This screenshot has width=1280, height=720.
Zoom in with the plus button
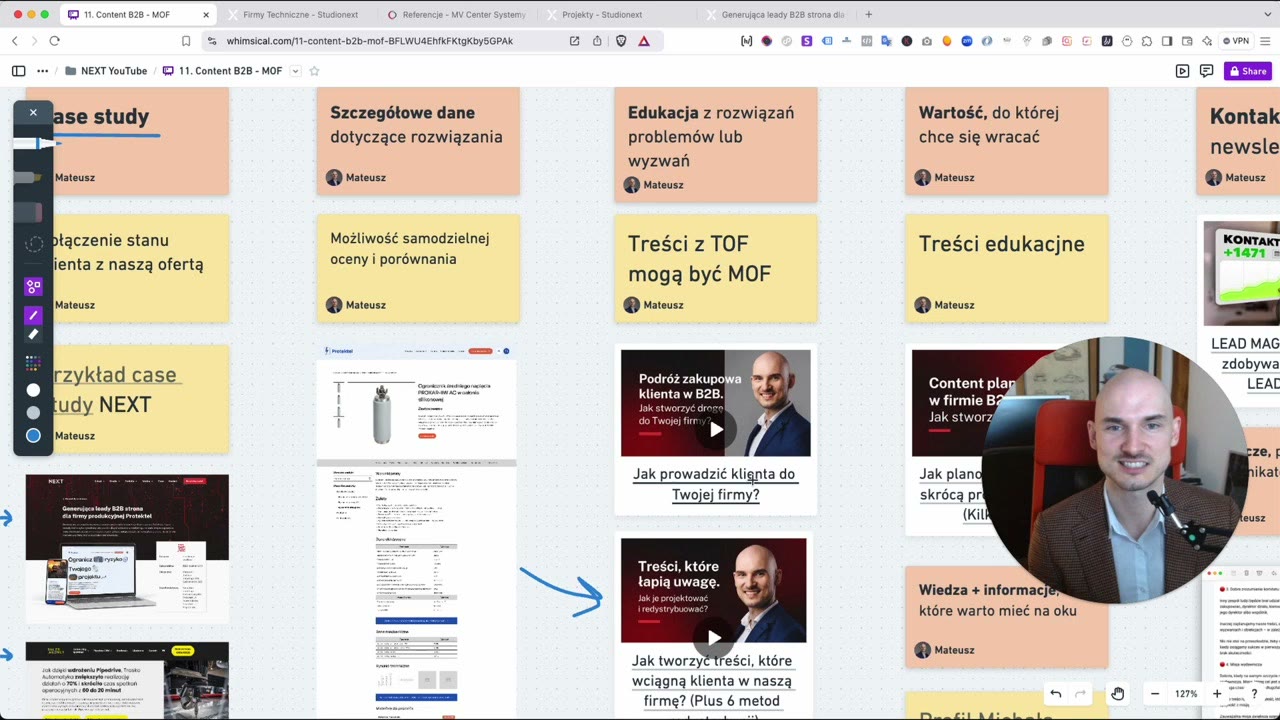tap(1216, 694)
